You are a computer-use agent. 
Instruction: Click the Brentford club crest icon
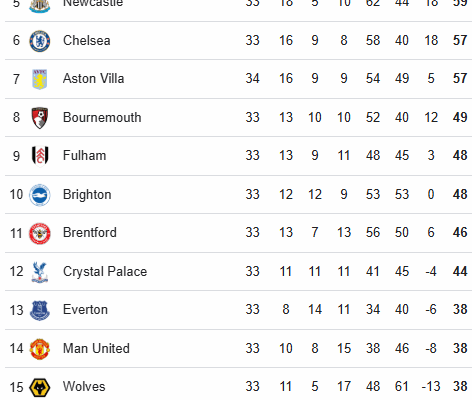click(40, 234)
